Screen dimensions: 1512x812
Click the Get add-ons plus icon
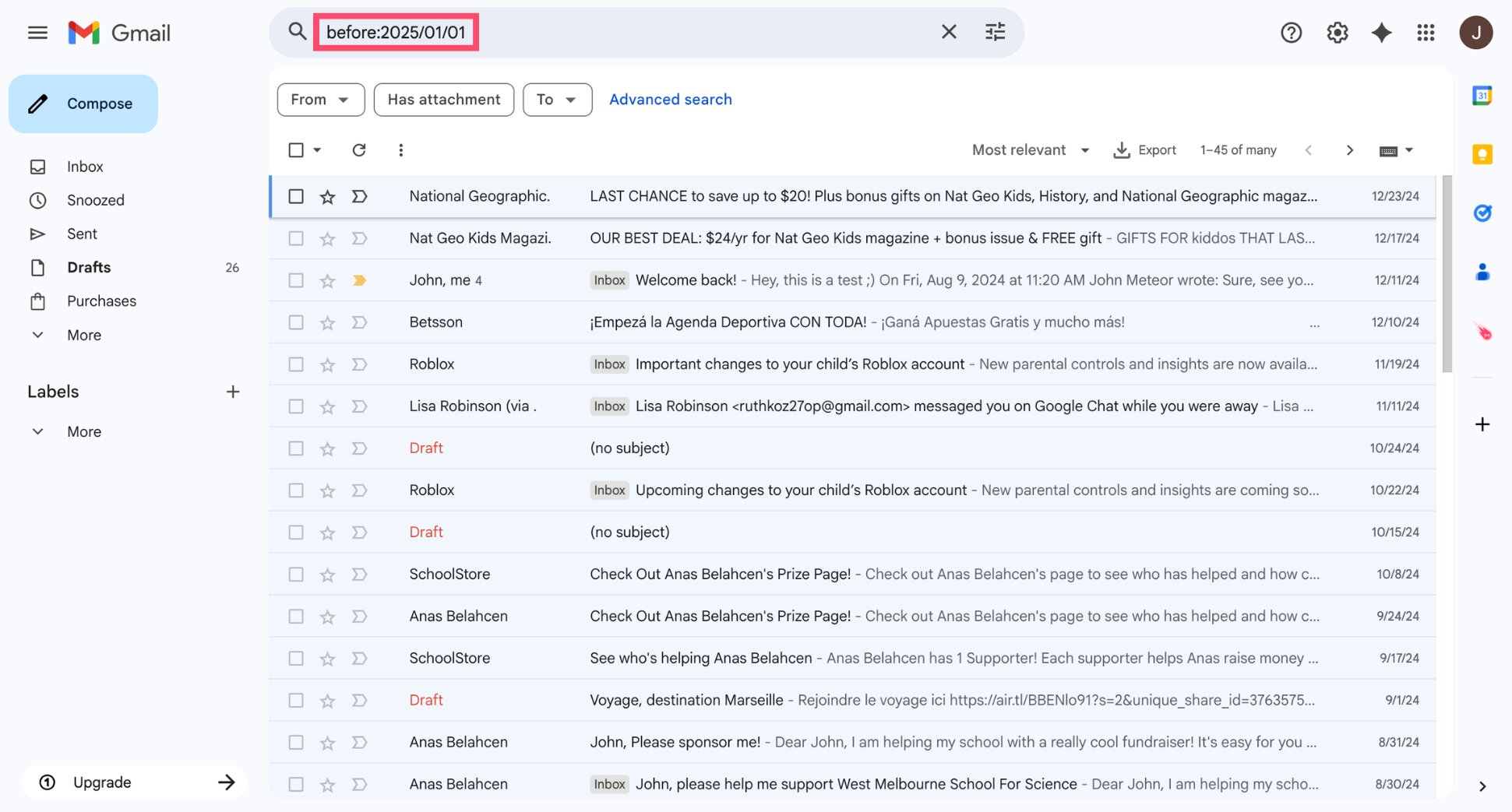(x=1482, y=424)
